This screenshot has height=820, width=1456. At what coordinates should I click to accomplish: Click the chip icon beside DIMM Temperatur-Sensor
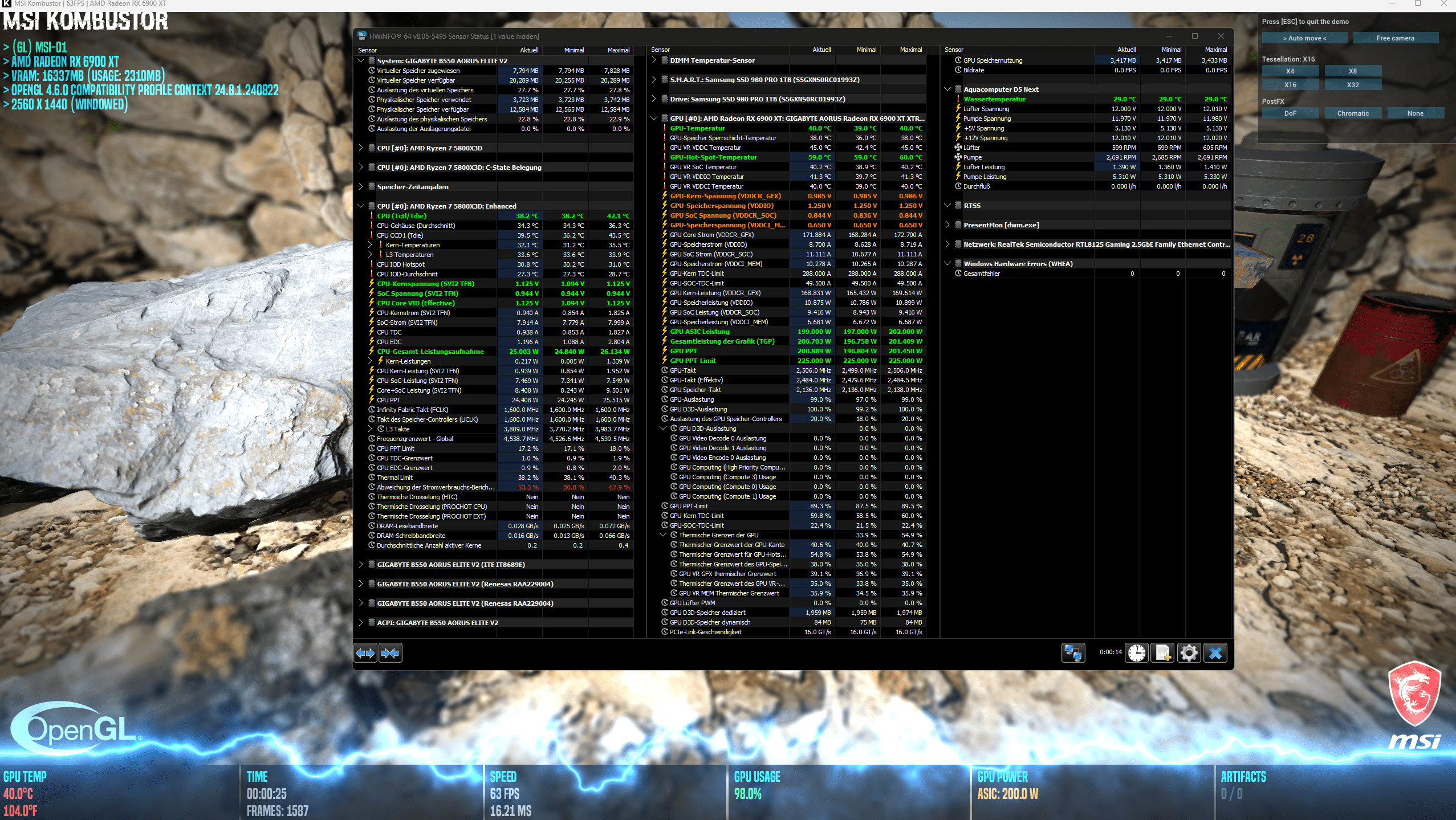click(665, 60)
